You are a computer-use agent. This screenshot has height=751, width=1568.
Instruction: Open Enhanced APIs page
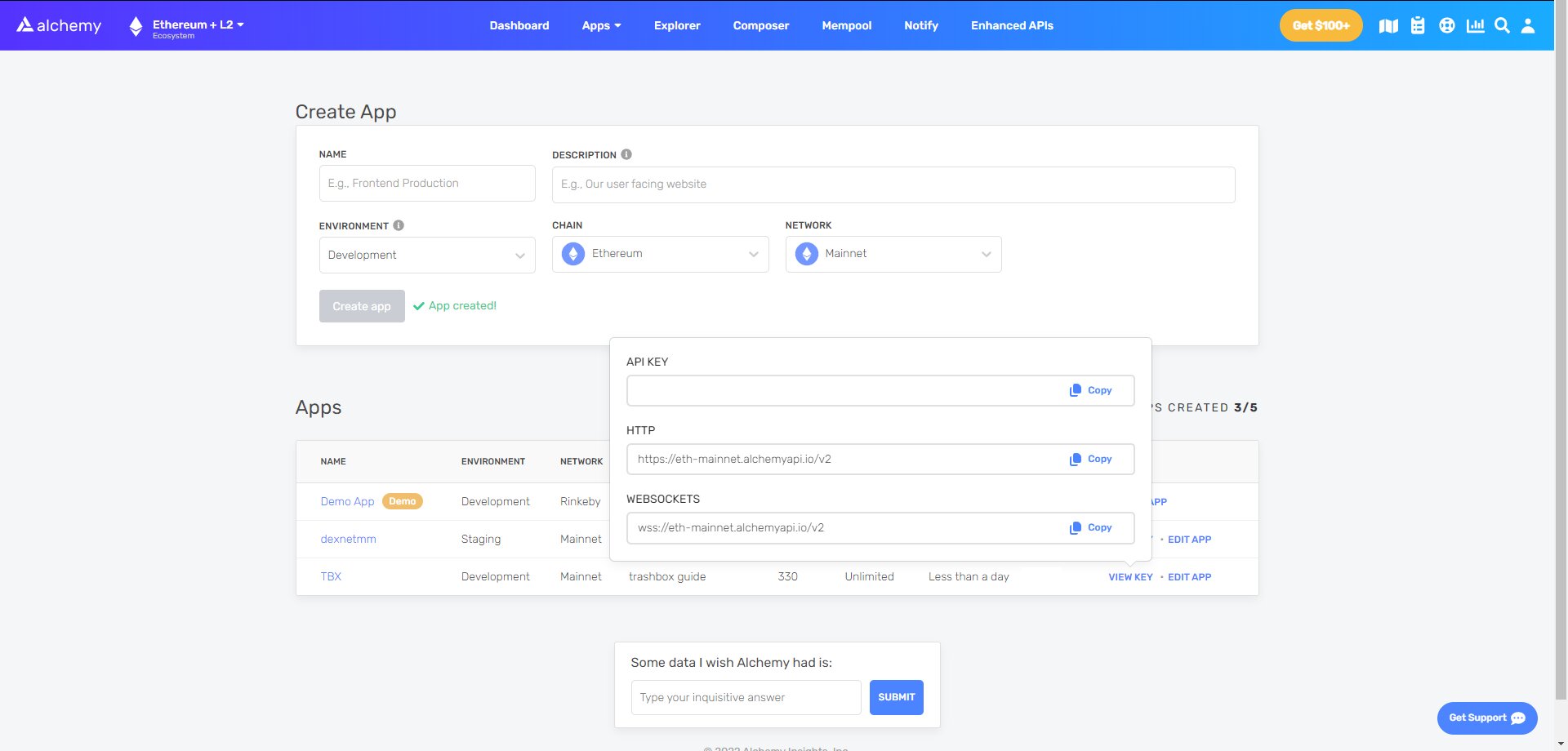click(x=1012, y=25)
